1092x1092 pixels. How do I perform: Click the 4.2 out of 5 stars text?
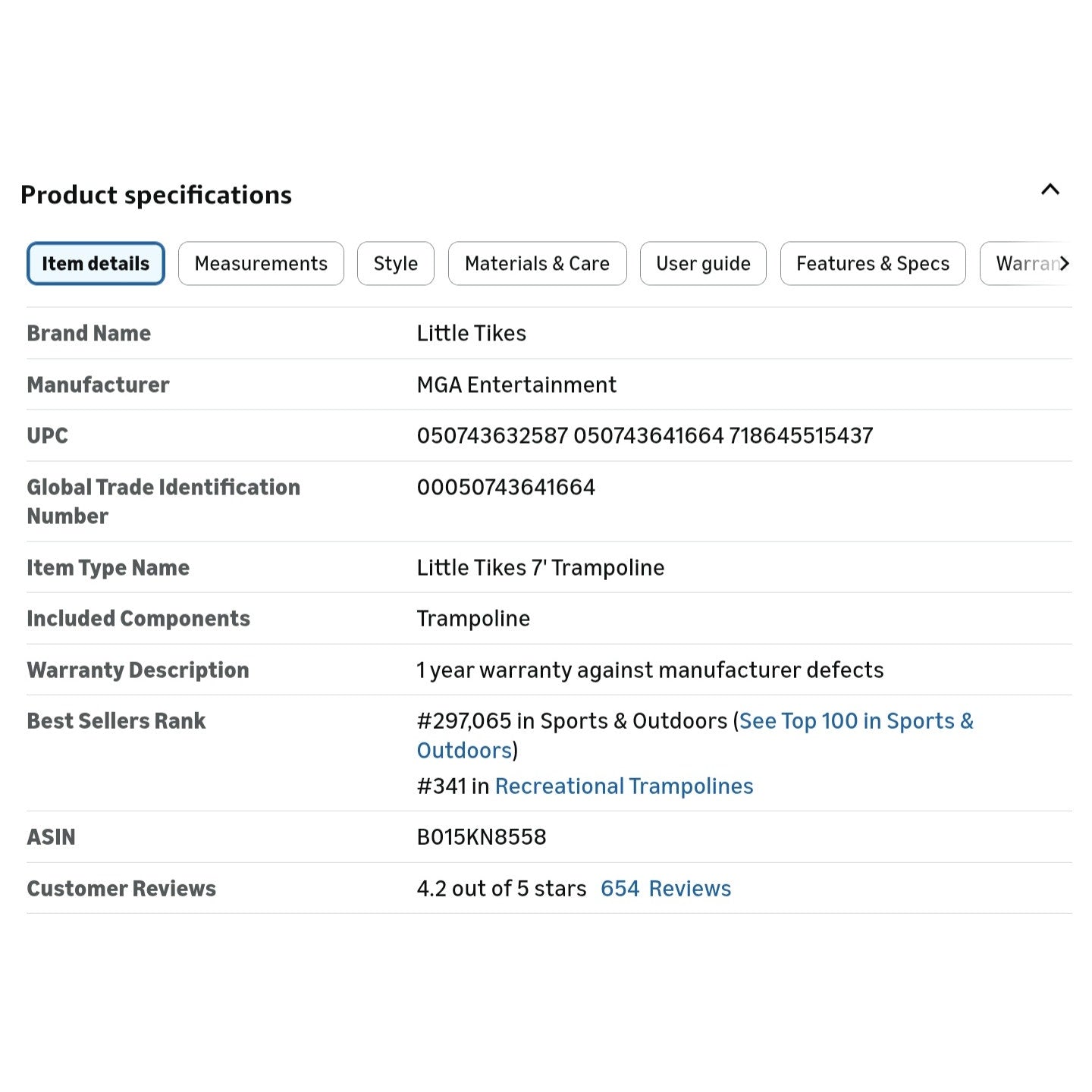pos(502,889)
